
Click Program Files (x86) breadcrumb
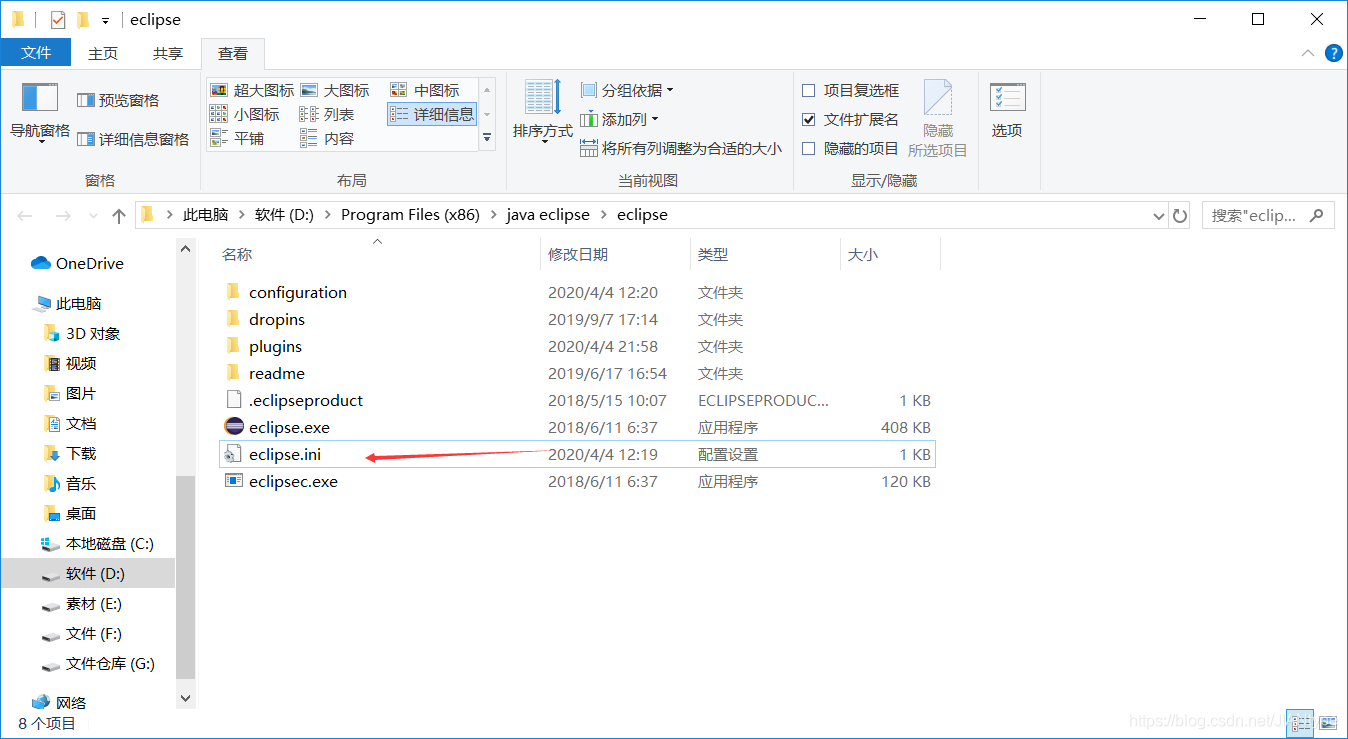(x=410, y=215)
